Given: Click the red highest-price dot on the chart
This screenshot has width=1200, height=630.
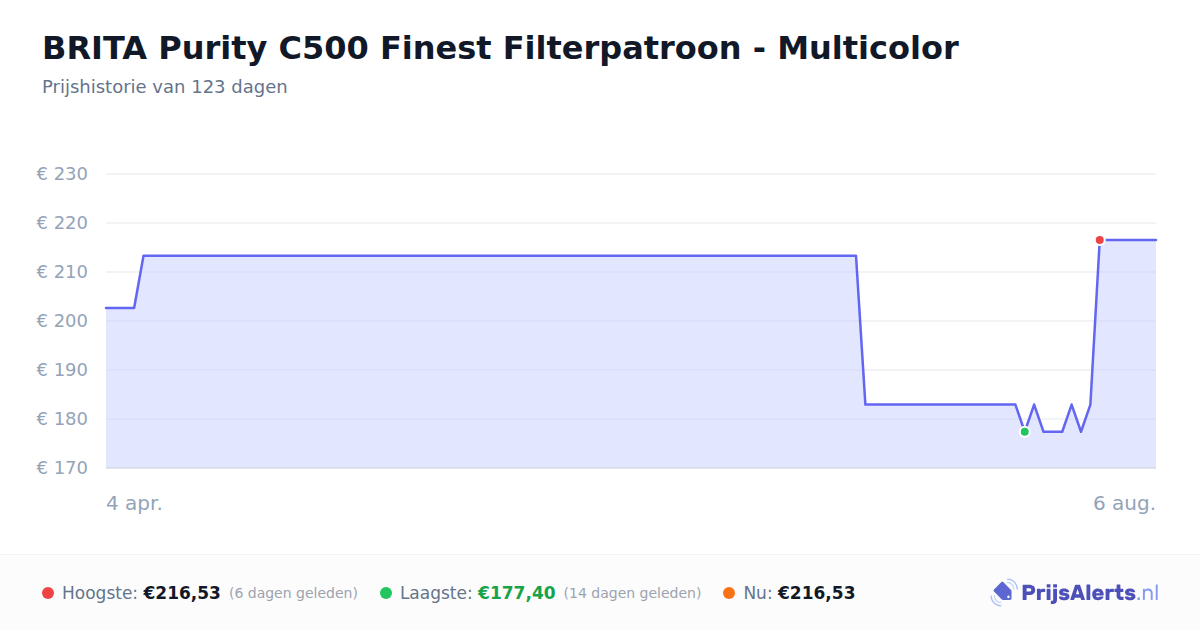Looking at the screenshot, I should click(x=1099, y=240).
